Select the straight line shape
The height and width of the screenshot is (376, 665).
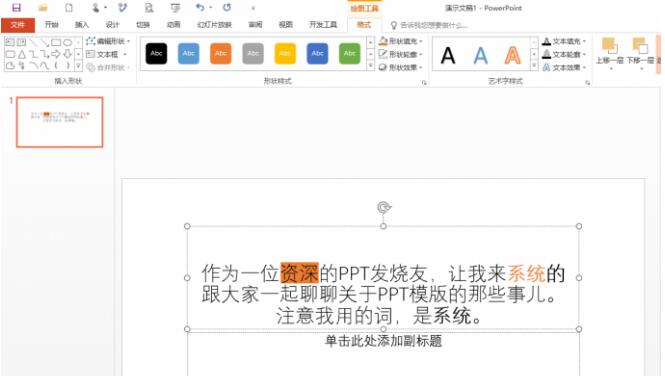click(x=33, y=42)
